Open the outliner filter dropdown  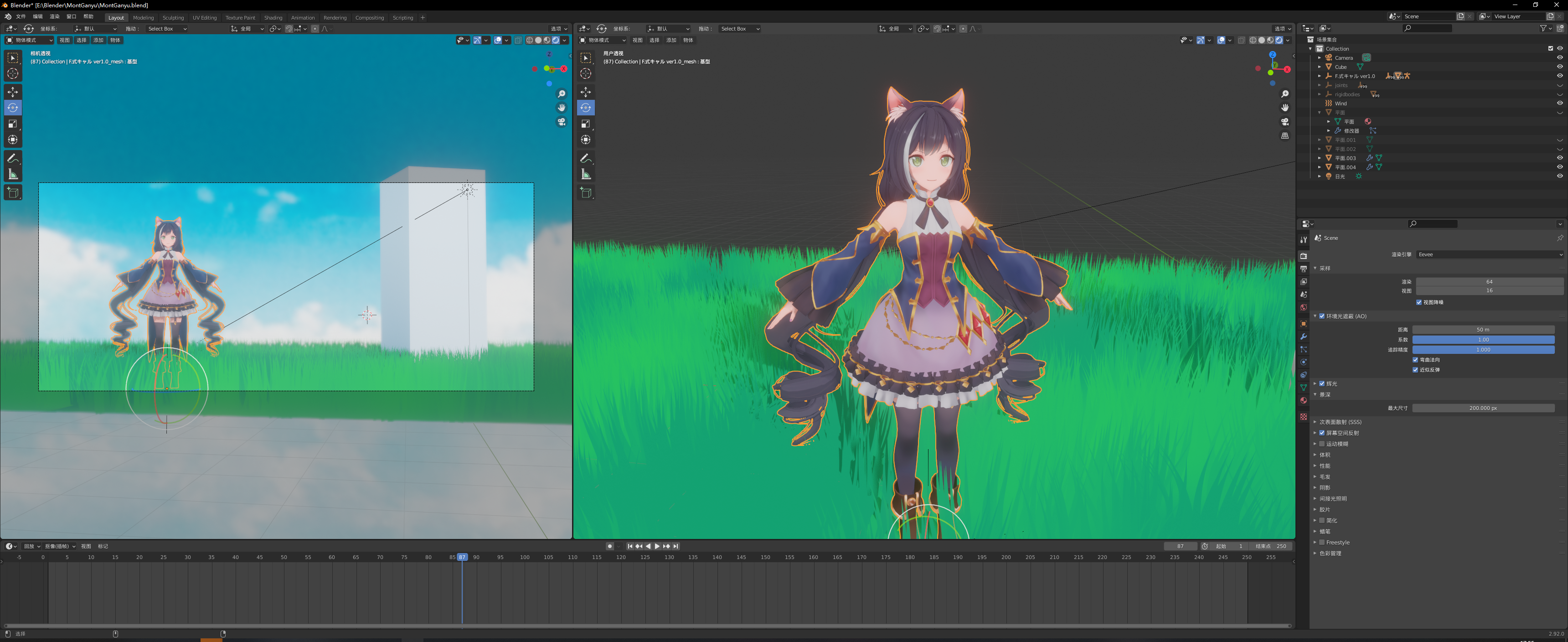(x=1546, y=28)
